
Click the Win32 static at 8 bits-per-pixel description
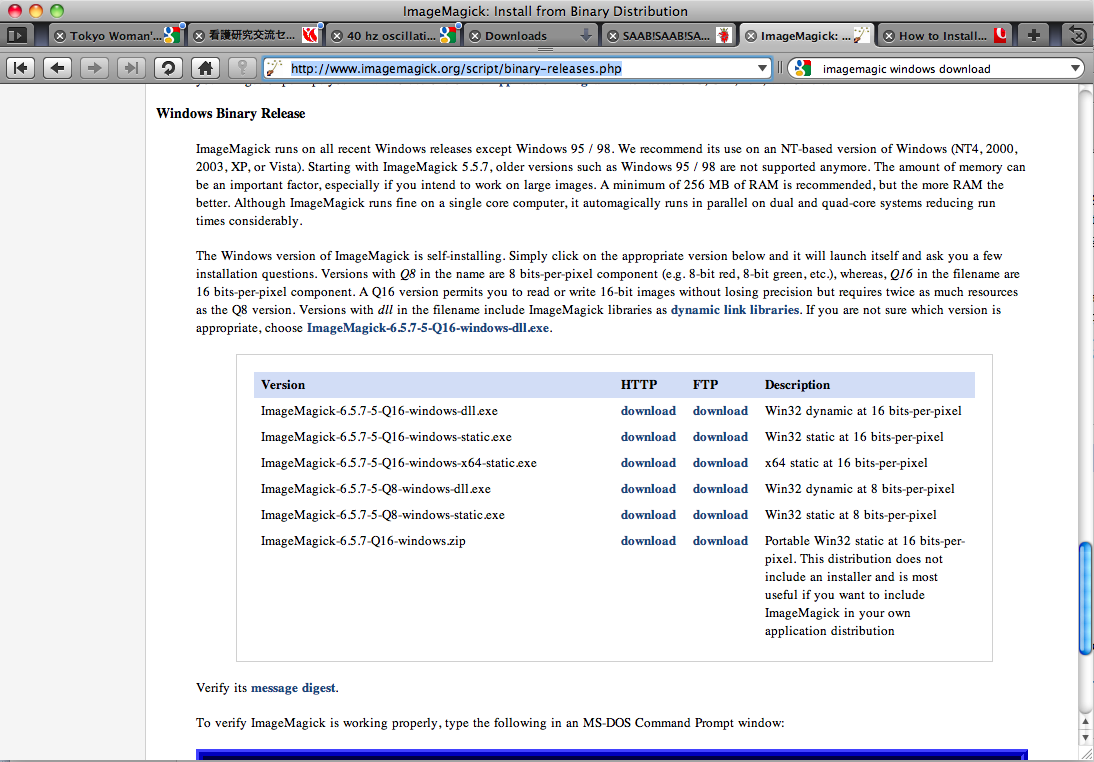851,515
